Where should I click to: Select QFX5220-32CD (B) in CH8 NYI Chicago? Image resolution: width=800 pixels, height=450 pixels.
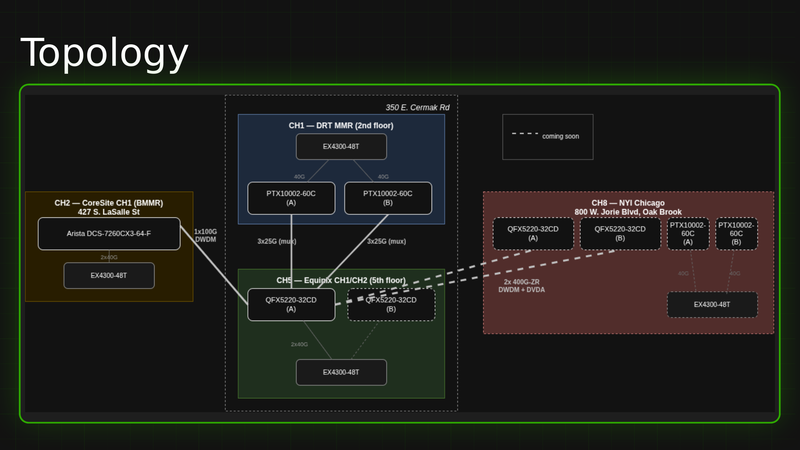(620, 234)
